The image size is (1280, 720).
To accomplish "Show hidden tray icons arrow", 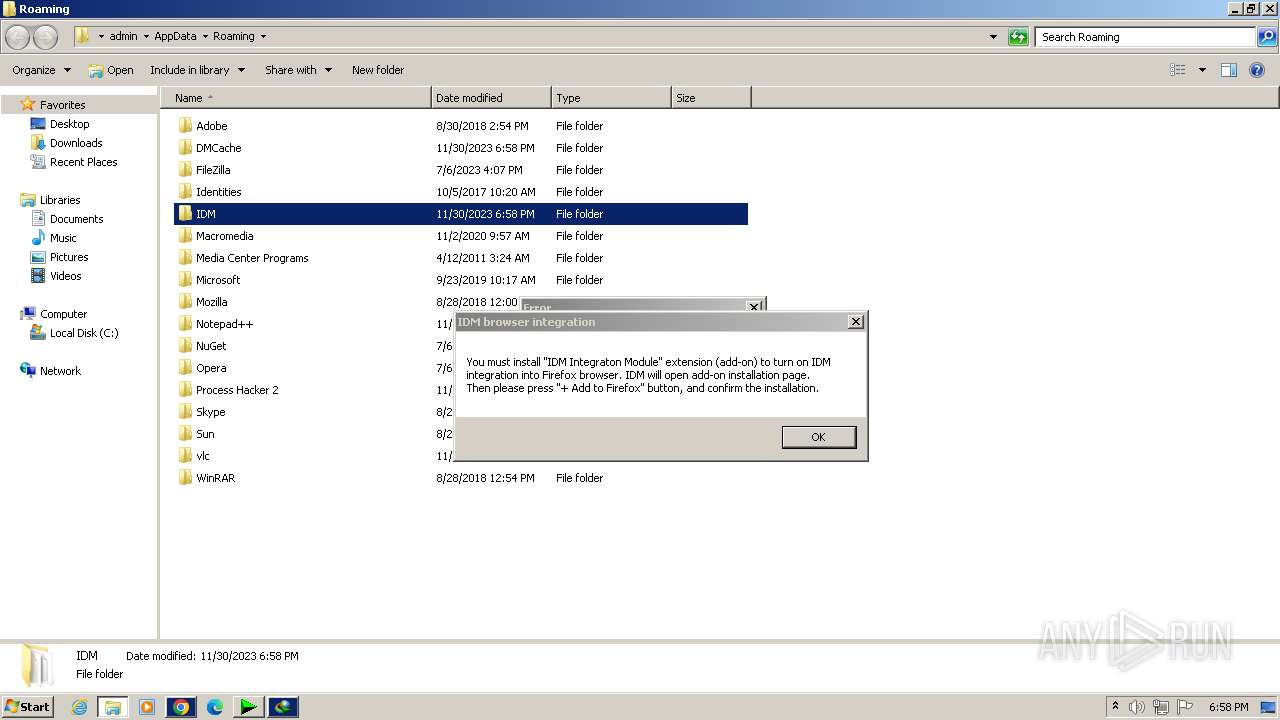I will click(x=1115, y=707).
